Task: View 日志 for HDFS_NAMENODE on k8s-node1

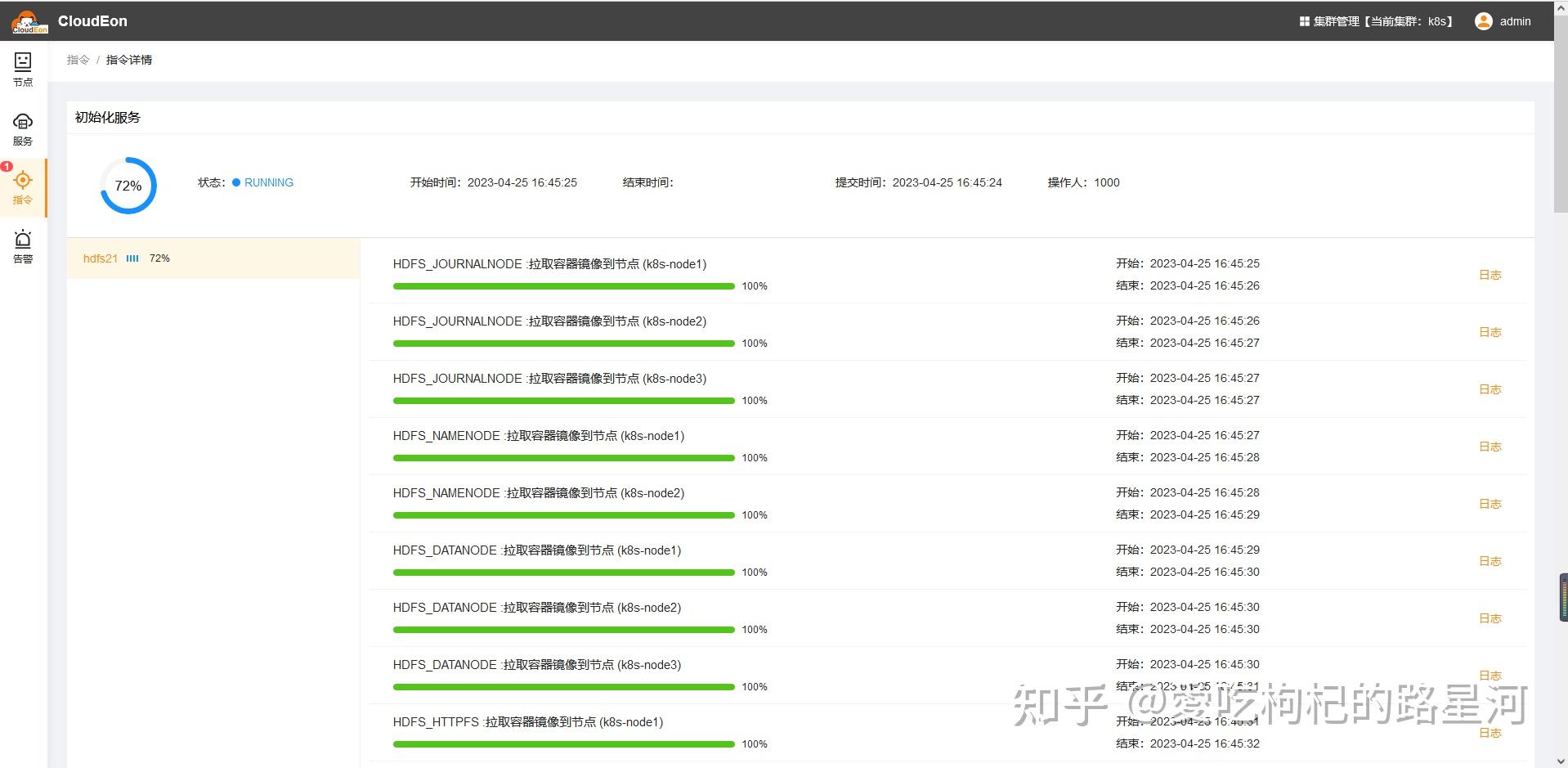Action: [1490, 447]
